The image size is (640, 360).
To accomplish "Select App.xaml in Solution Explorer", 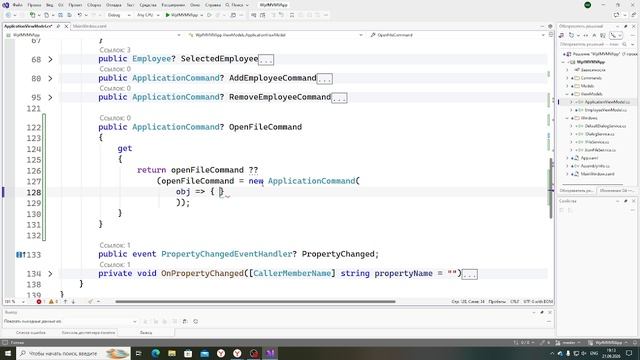I will [589, 158].
